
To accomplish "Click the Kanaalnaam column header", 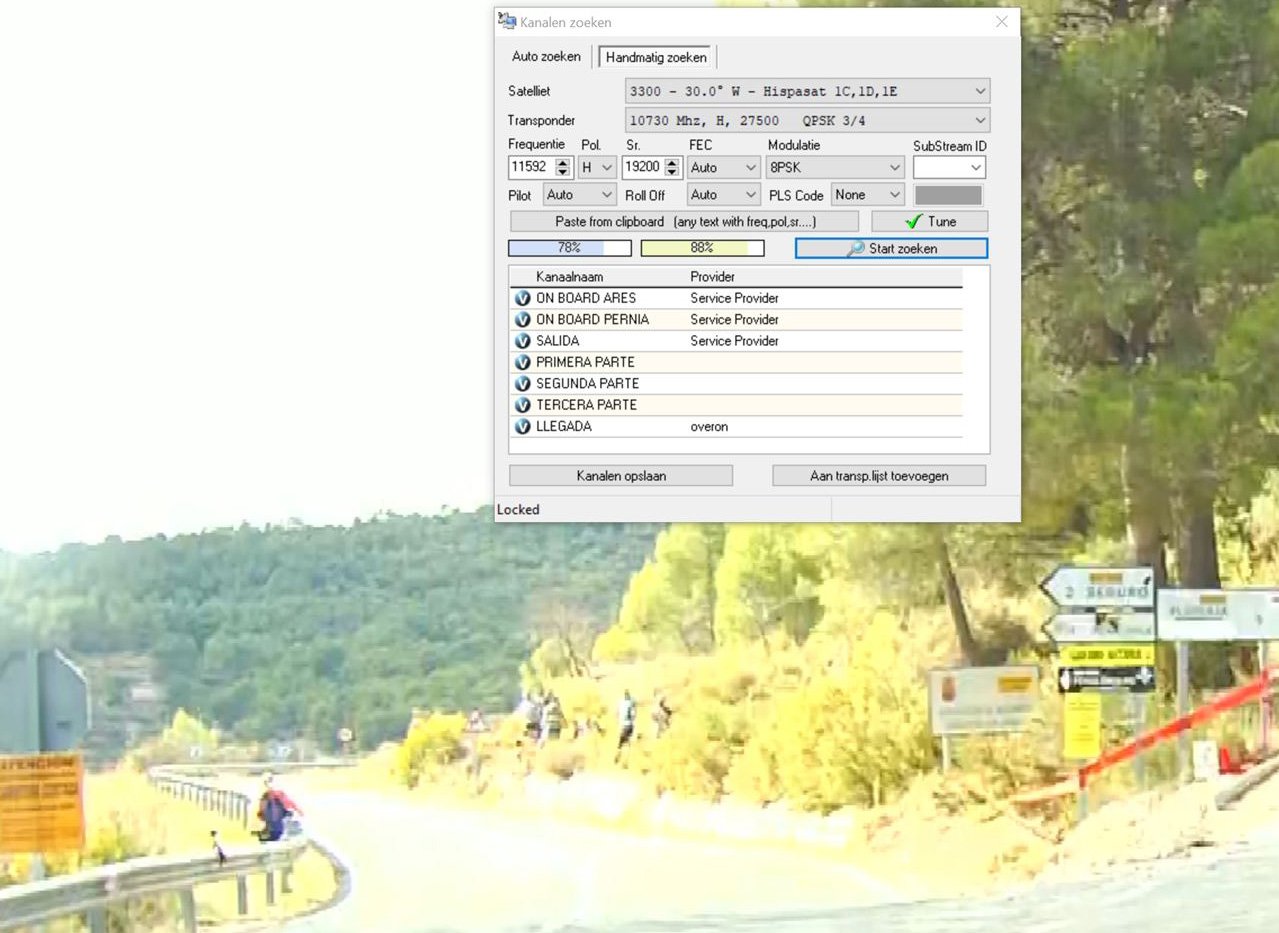I will pos(570,277).
